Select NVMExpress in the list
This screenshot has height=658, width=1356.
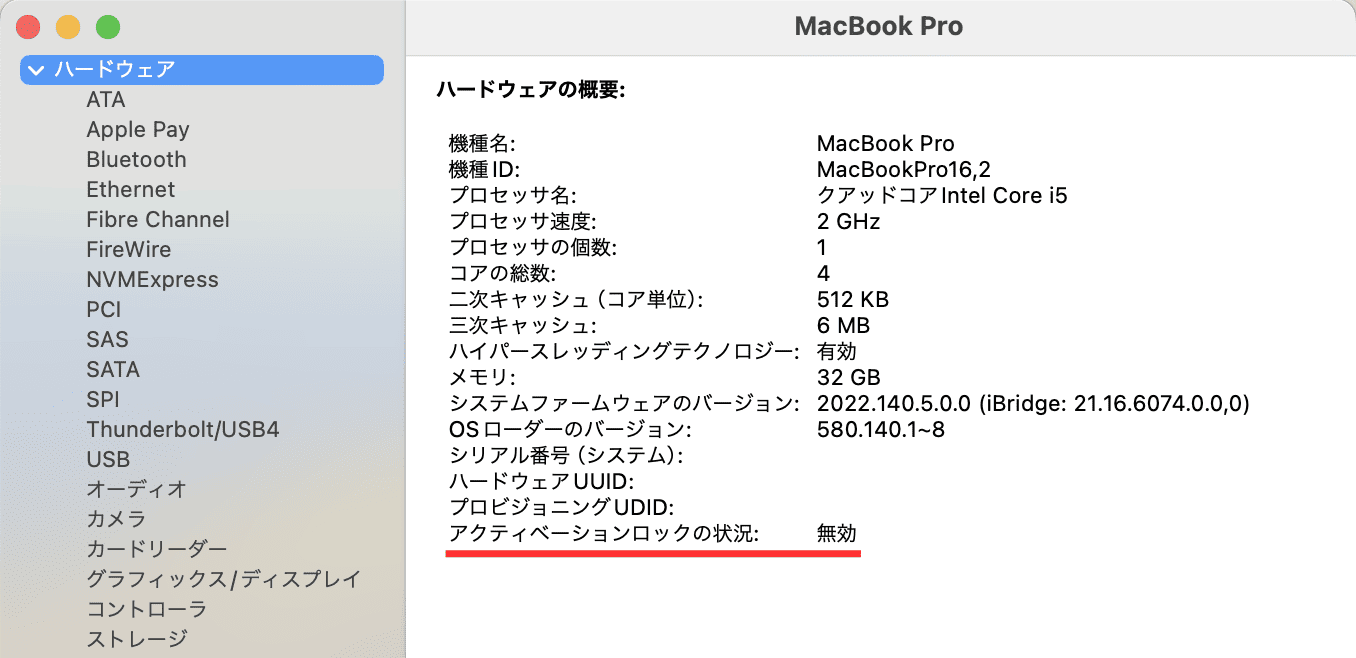point(152,280)
